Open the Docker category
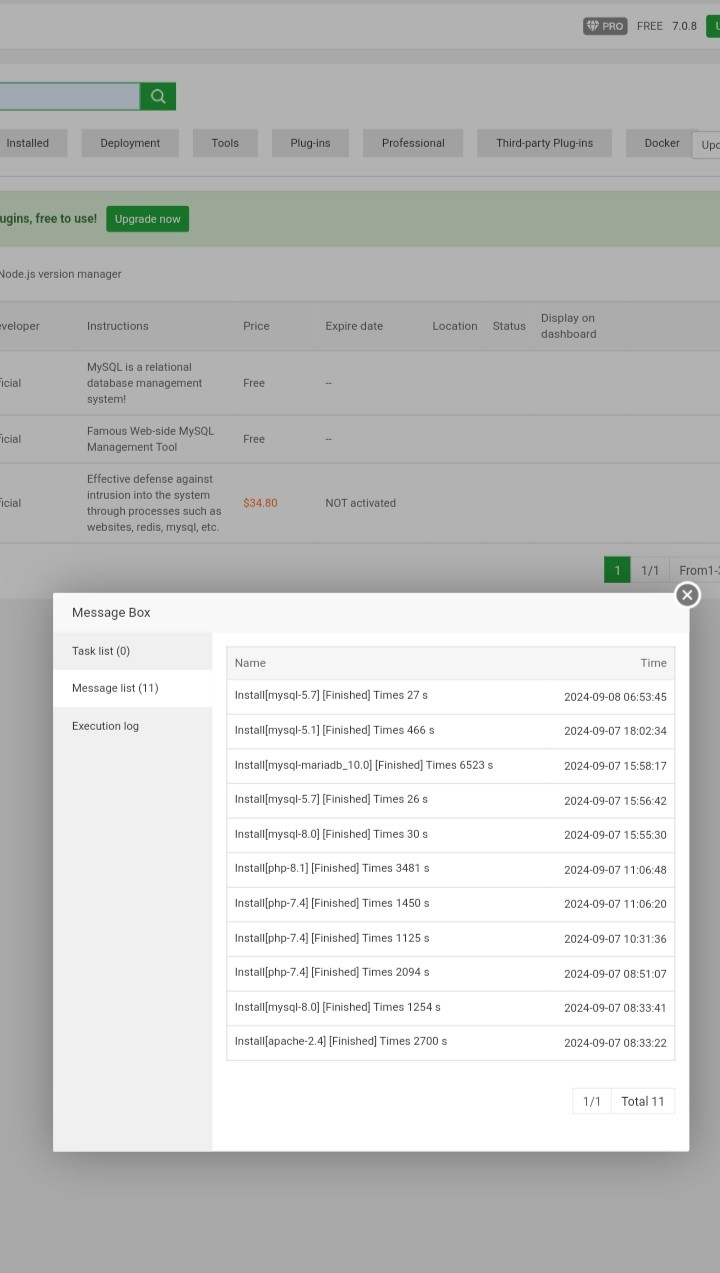The width and height of the screenshot is (720, 1273). tap(661, 143)
